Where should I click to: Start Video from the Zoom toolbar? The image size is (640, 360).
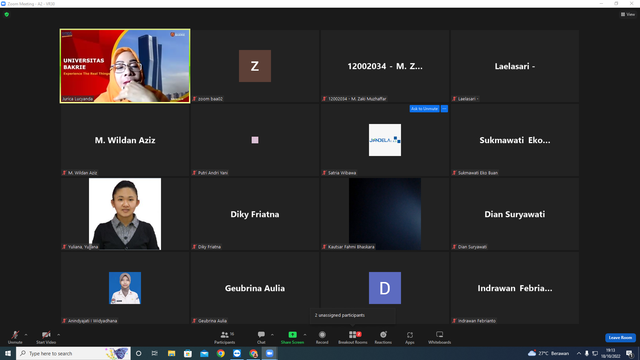coord(46,337)
